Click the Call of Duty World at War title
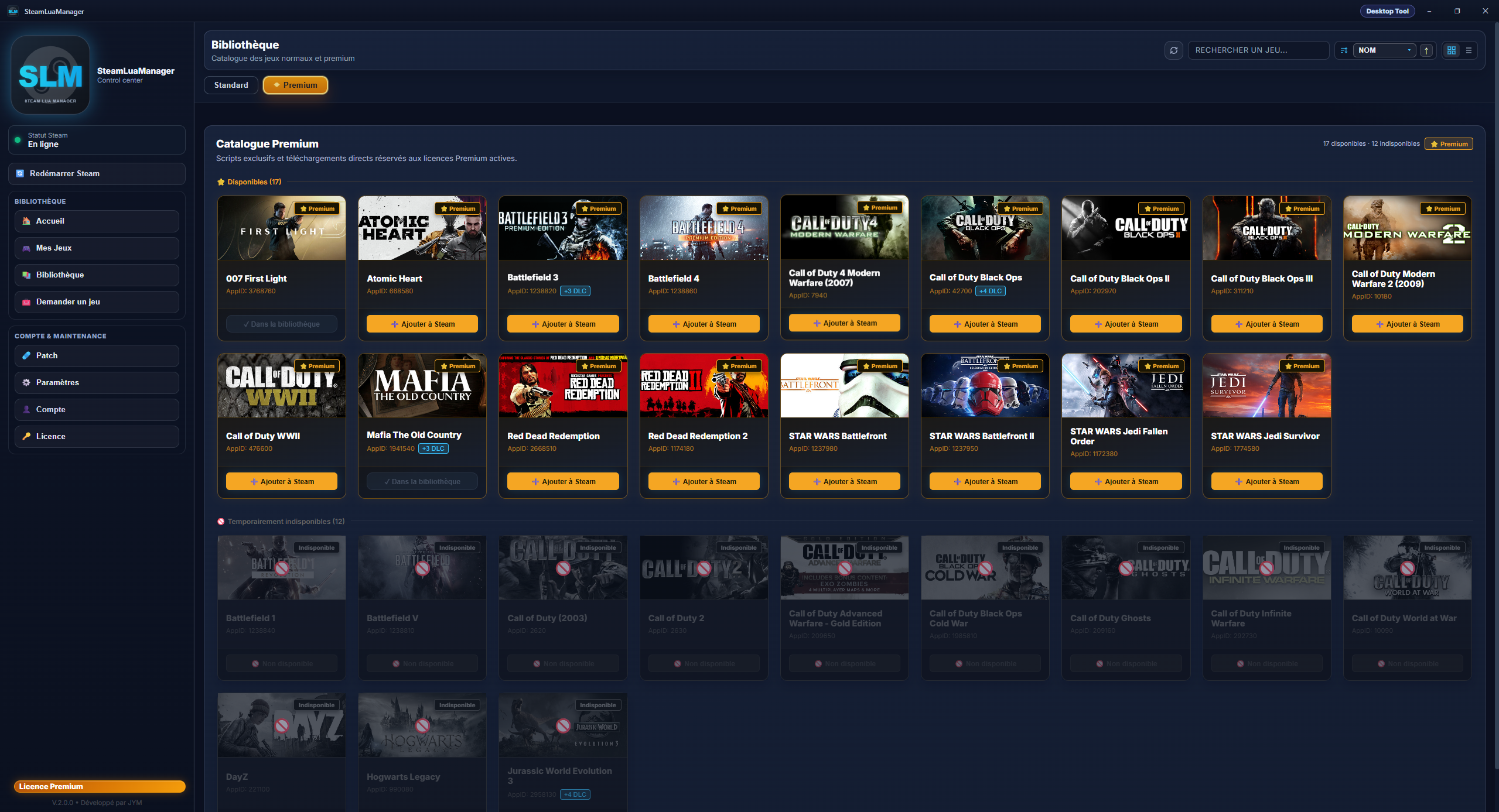 pos(1404,618)
